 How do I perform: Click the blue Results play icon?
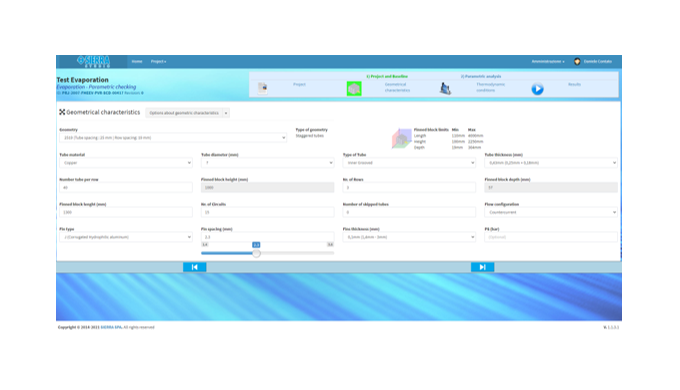(537, 89)
